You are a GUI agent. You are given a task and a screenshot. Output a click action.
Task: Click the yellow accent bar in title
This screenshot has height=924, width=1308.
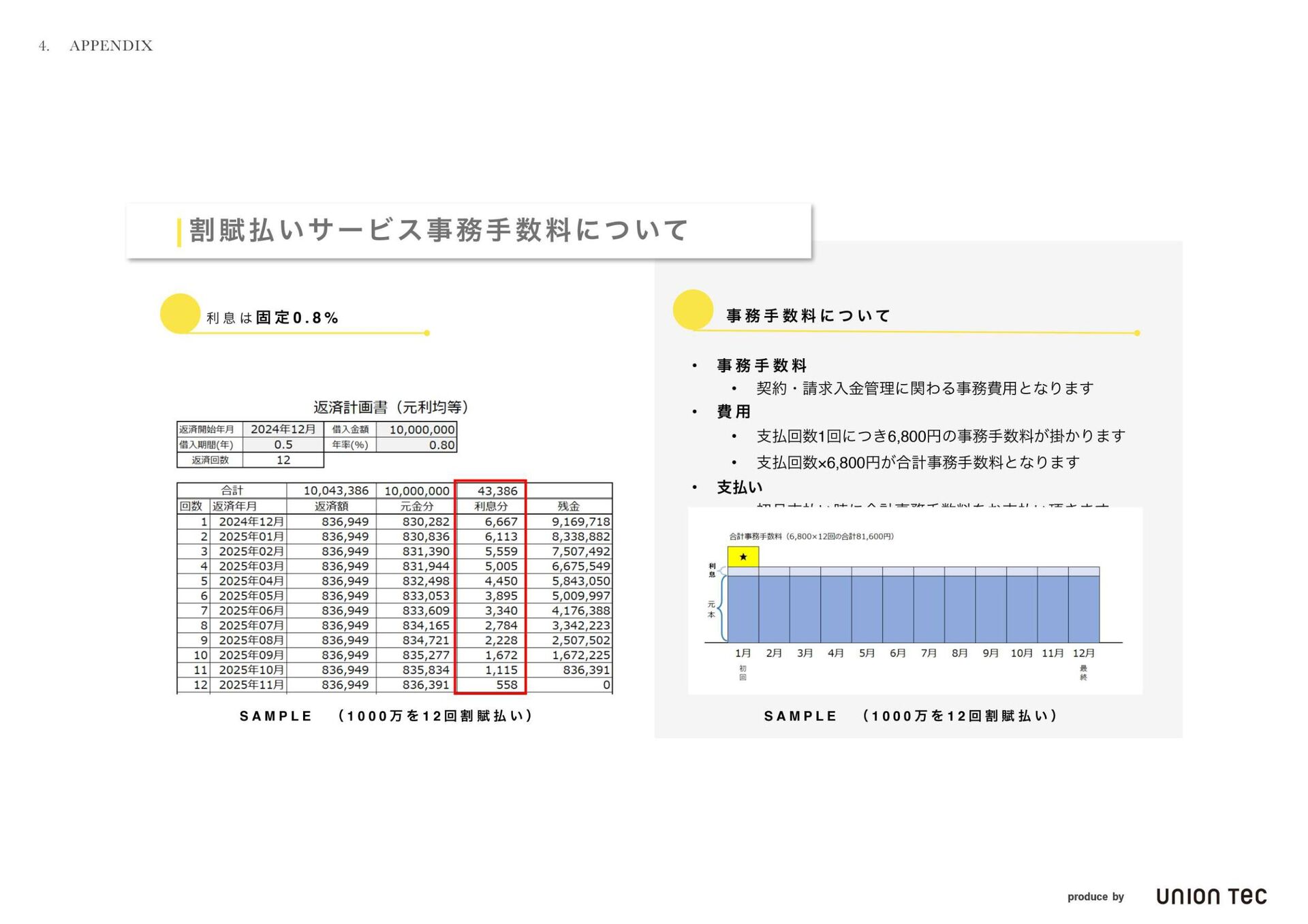(x=178, y=232)
